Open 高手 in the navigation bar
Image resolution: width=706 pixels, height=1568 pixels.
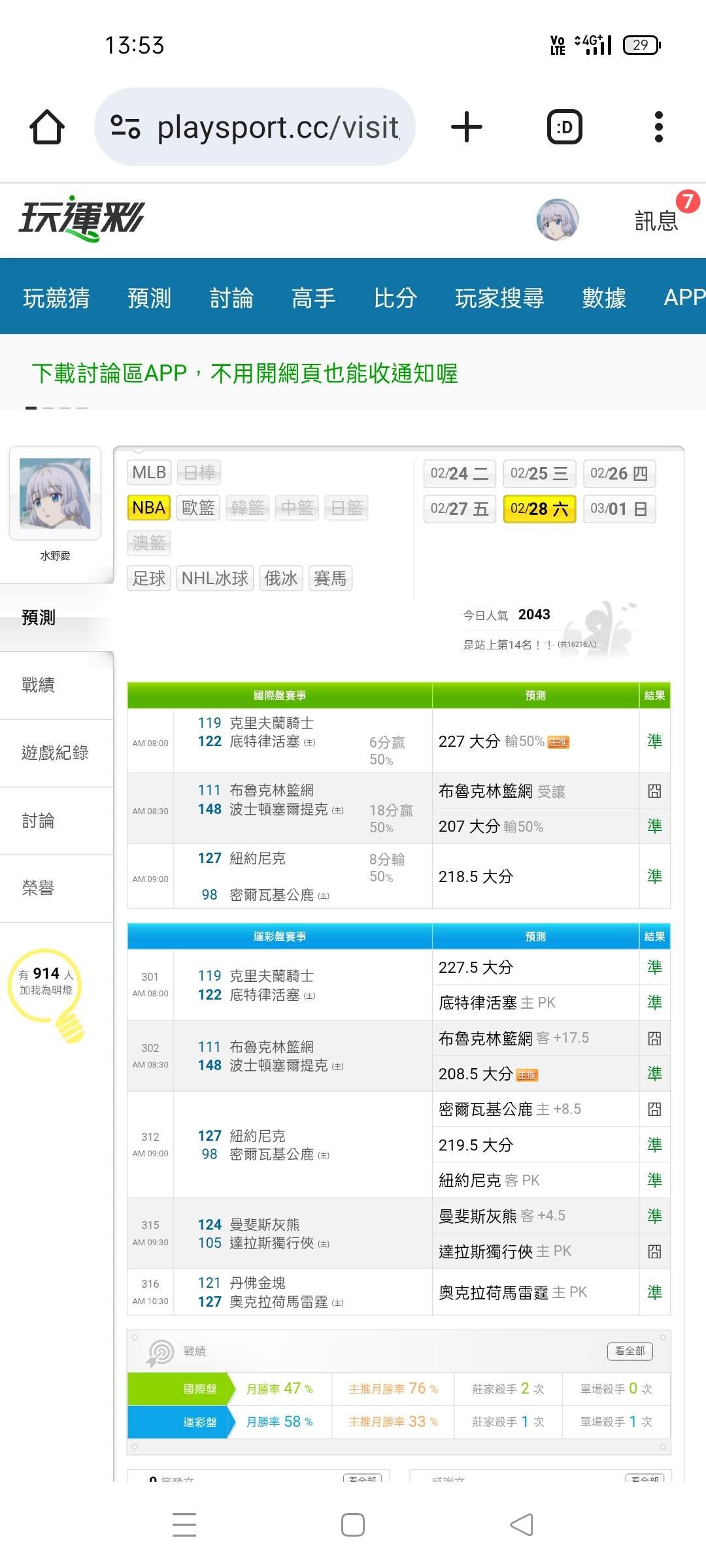[x=313, y=298]
